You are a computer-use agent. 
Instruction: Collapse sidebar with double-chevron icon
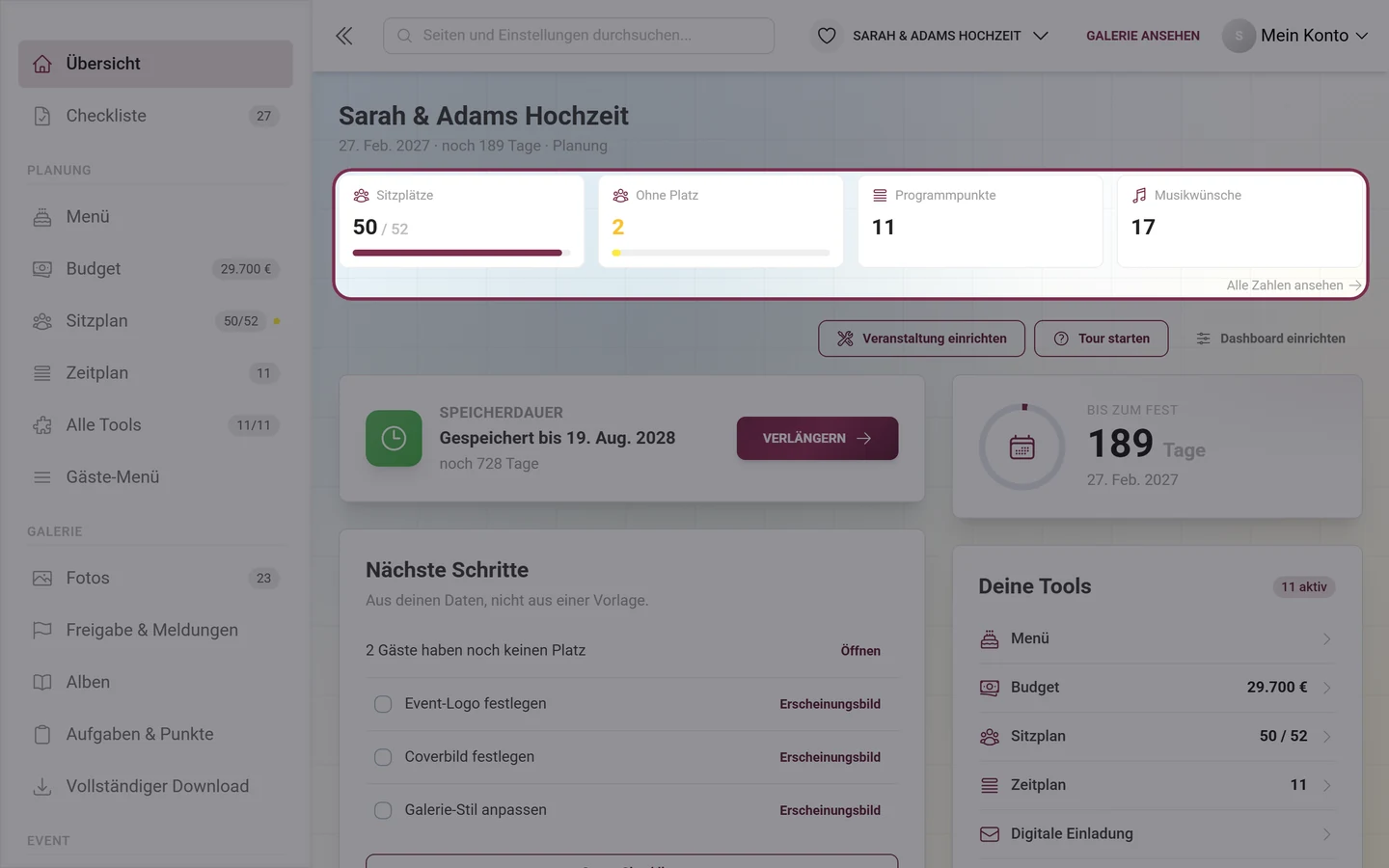[344, 36]
